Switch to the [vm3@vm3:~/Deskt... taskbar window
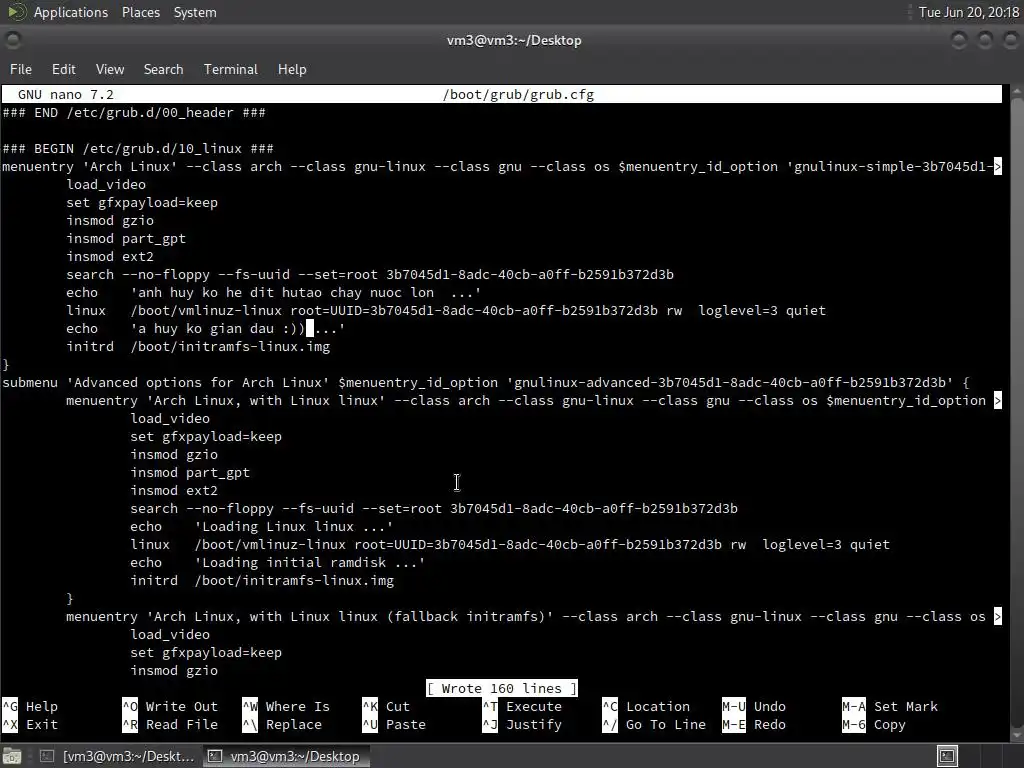 [x=118, y=756]
